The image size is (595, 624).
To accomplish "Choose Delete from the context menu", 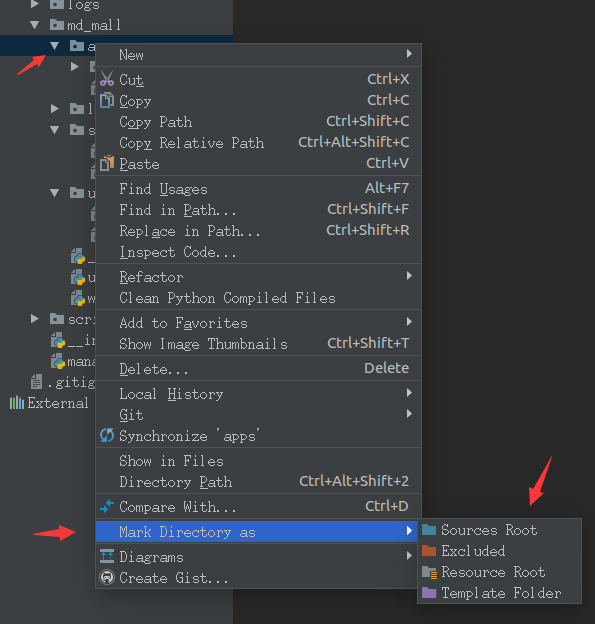I will [x=258, y=369].
